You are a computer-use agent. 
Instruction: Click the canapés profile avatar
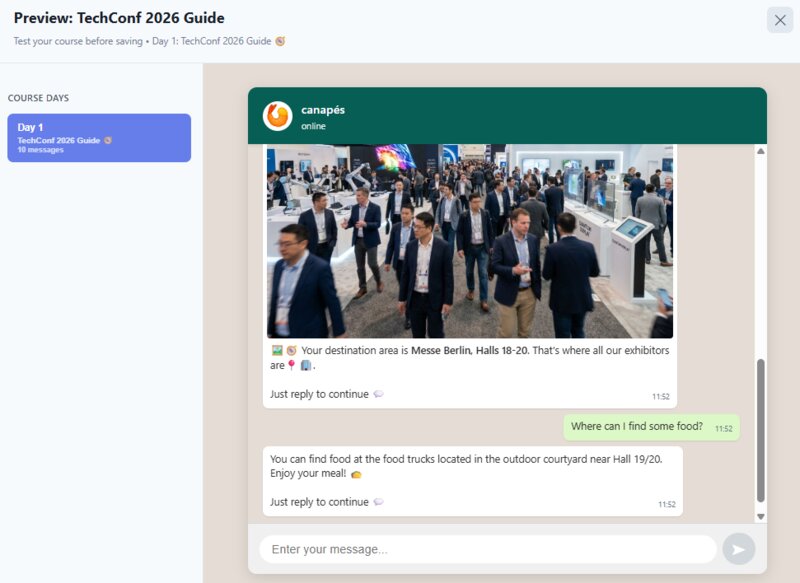pyautogui.click(x=277, y=116)
